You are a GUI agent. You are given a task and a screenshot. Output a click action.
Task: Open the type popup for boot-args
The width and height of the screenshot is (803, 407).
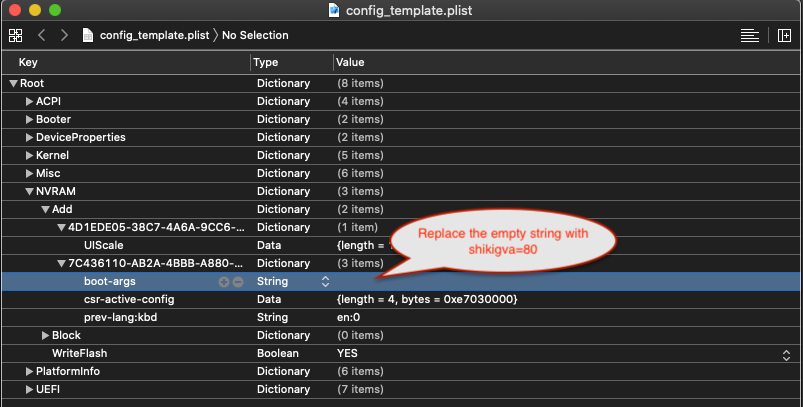pos(325,282)
